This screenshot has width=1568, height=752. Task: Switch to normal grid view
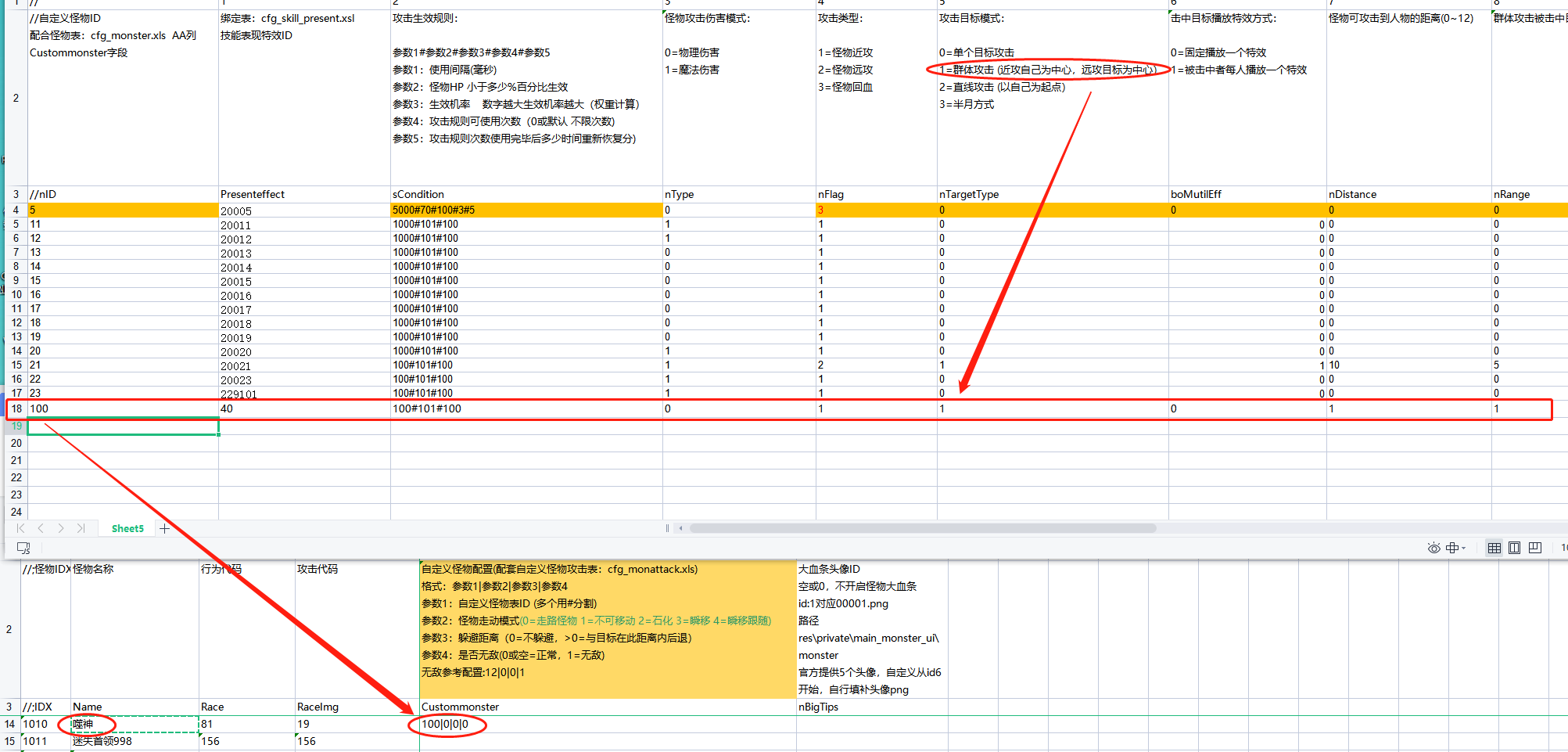[x=1494, y=548]
